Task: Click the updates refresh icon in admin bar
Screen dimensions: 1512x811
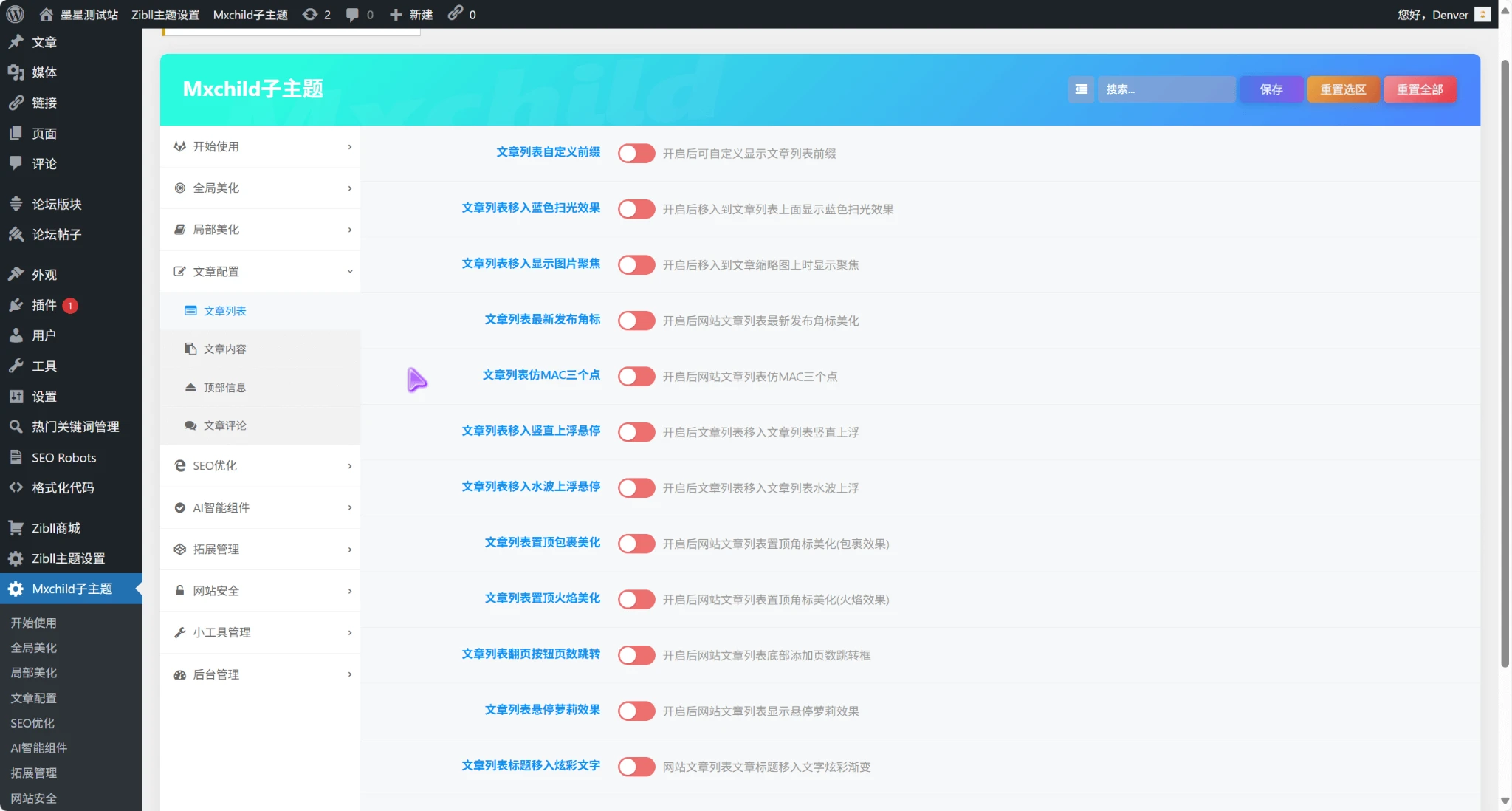Action: click(x=310, y=14)
